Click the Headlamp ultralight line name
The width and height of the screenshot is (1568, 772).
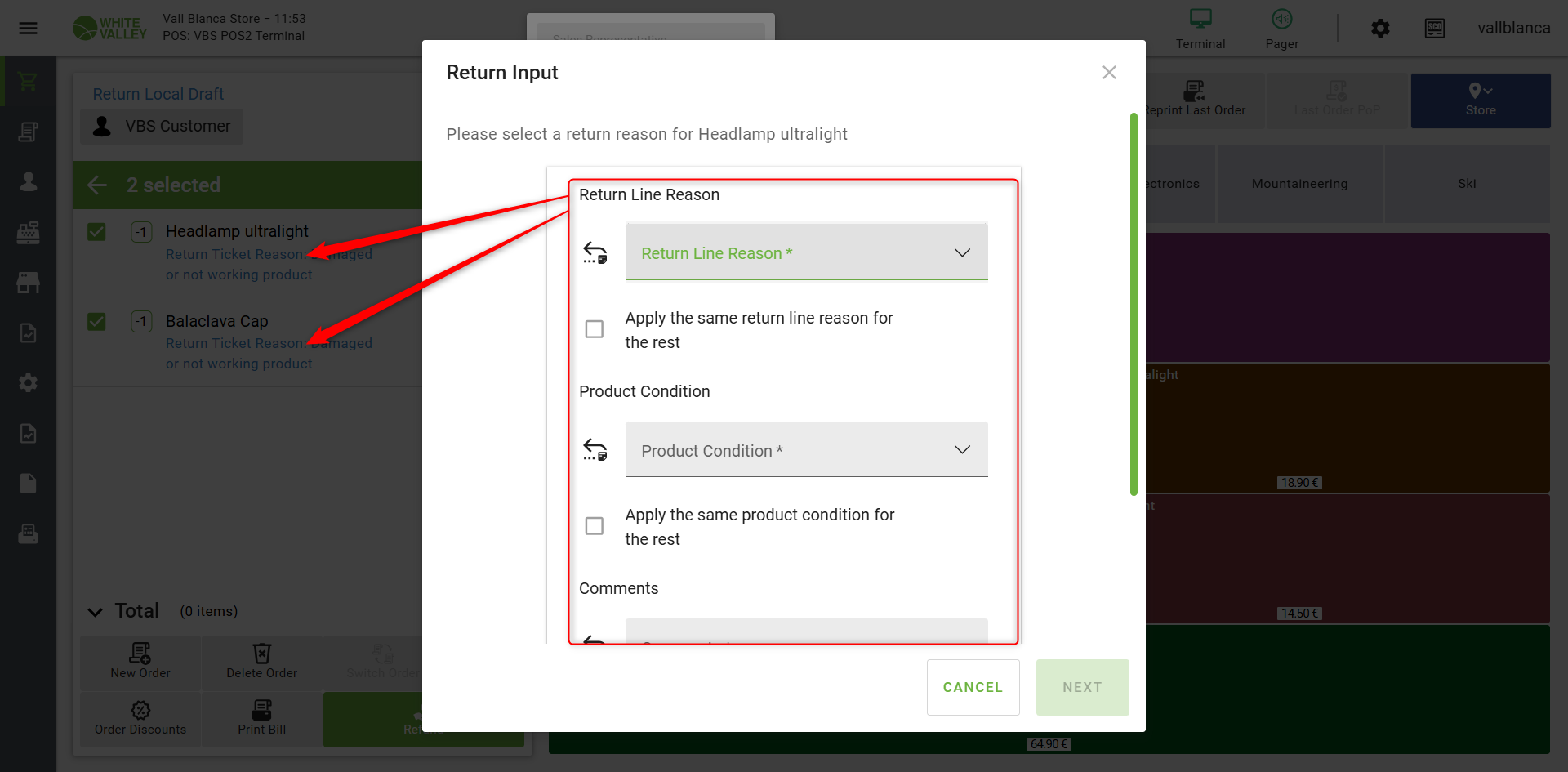(237, 231)
